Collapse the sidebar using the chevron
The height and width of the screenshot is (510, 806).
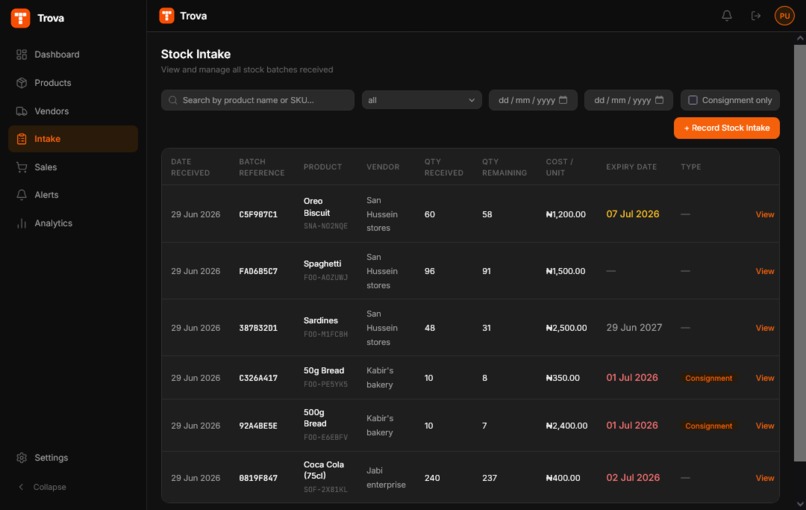21,487
